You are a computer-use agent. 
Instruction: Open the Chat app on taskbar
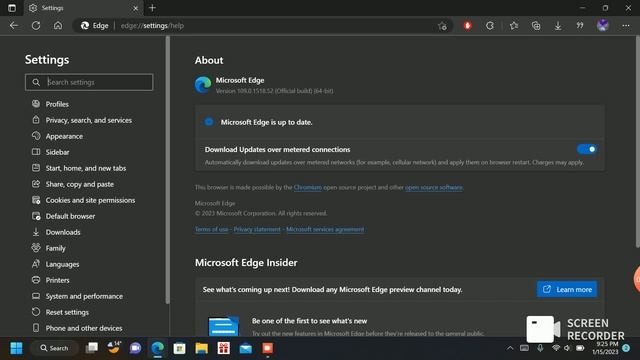(x=136, y=348)
